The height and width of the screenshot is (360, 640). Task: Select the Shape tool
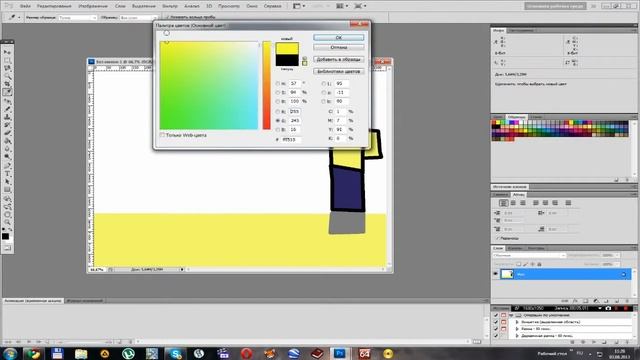point(7,190)
